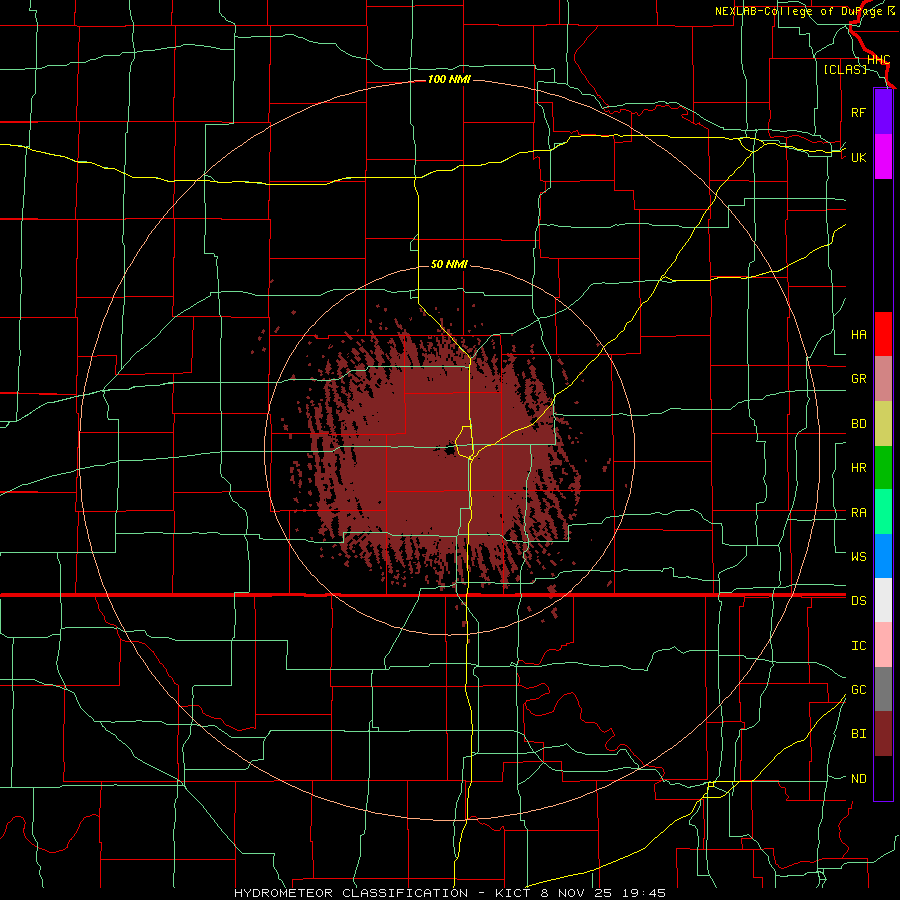
Task: Click the UK legend label
Action: click(858, 157)
